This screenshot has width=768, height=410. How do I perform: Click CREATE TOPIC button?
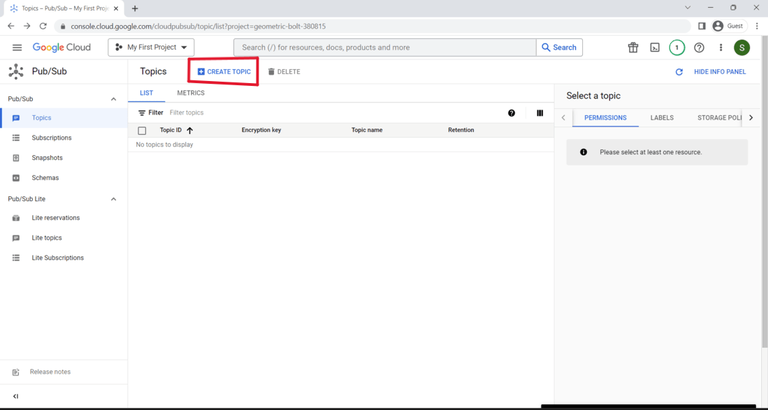(224, 72)
